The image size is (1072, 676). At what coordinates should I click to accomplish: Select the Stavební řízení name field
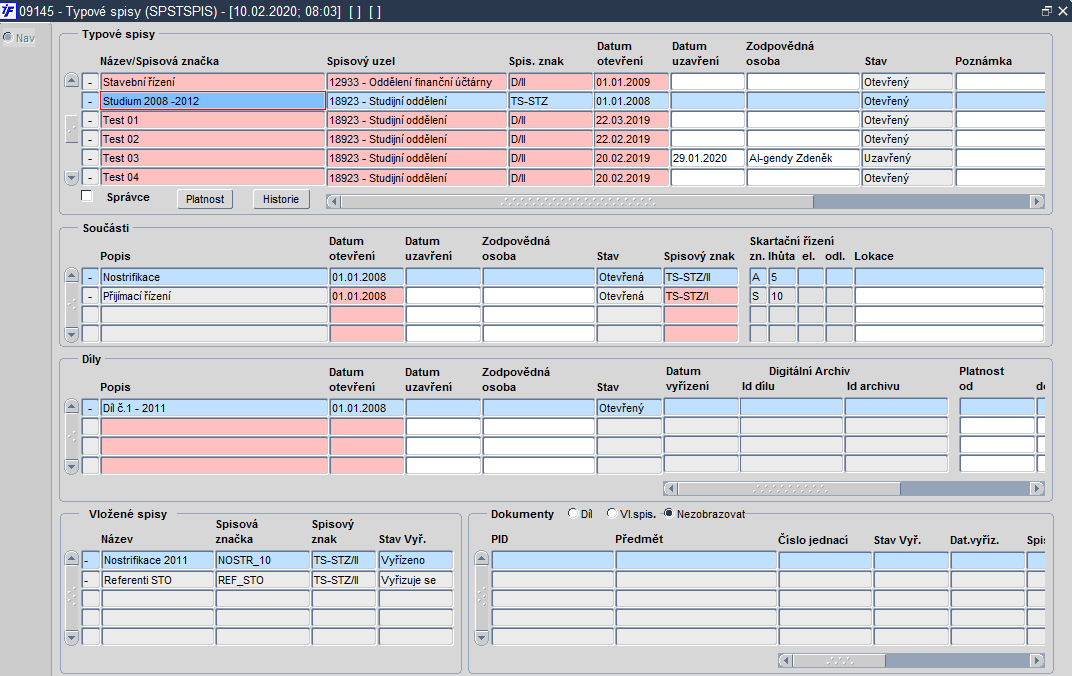click(213, 82)
